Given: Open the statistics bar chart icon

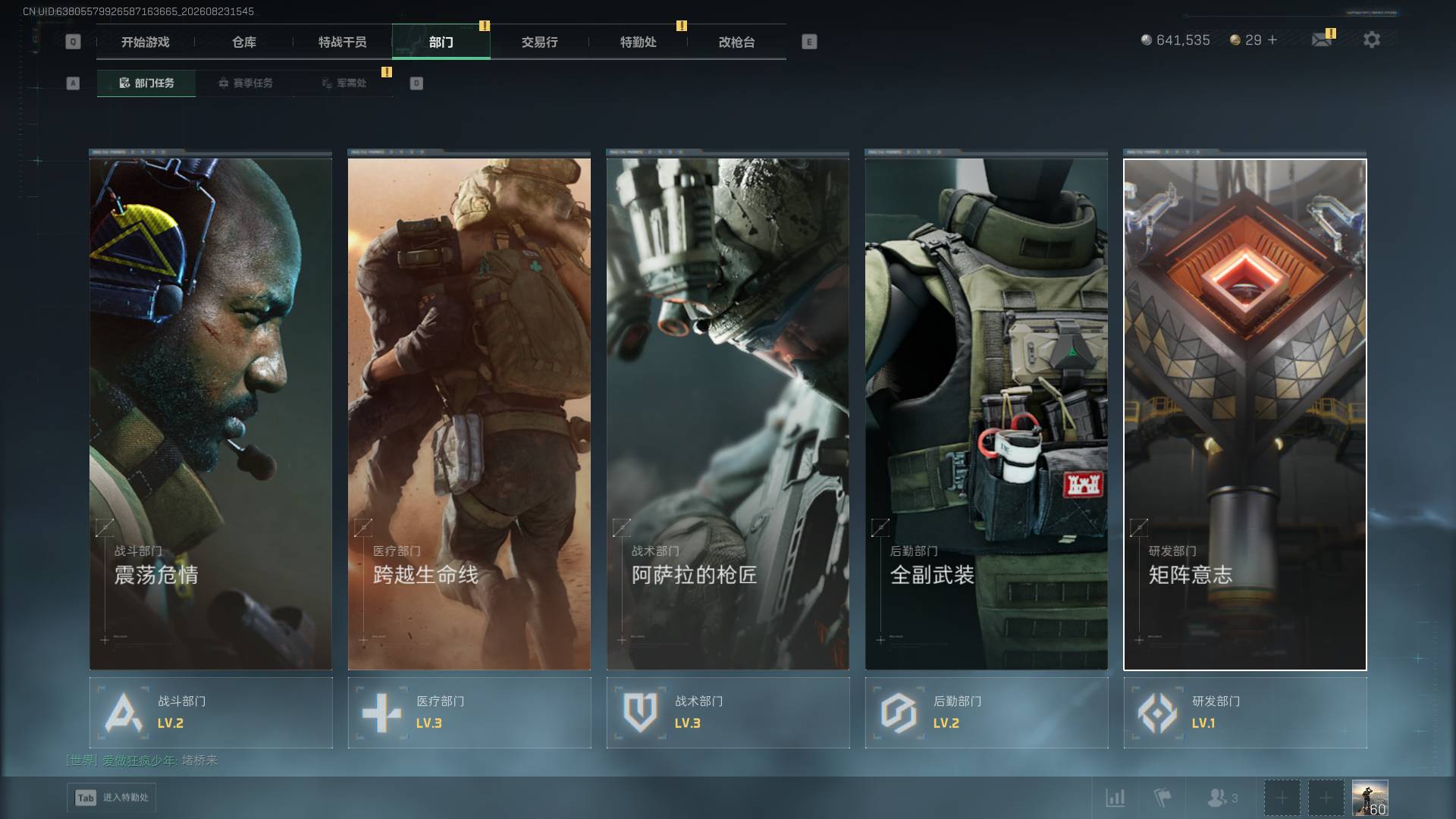Looking at the screenshot, I should pos(1115,798).
